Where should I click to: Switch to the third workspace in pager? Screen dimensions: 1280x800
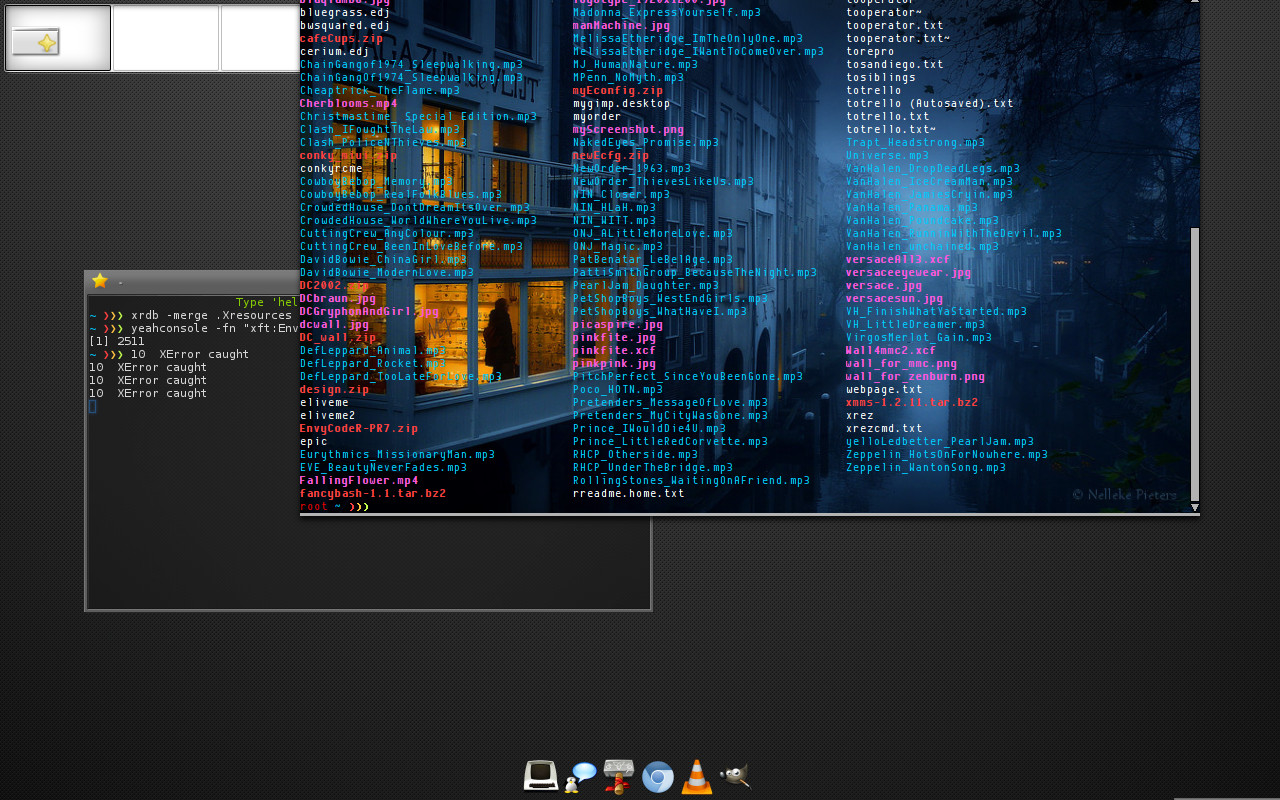pyautogui.click(x=260, y=38)
